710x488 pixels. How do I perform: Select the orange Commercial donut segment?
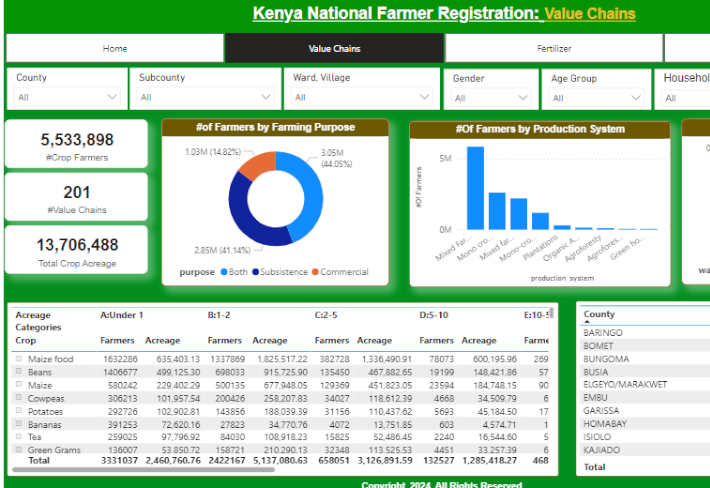(260, 164)
